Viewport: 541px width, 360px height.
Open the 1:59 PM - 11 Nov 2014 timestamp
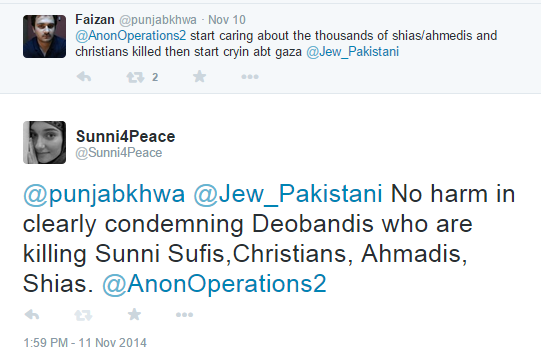click(85, 343)
